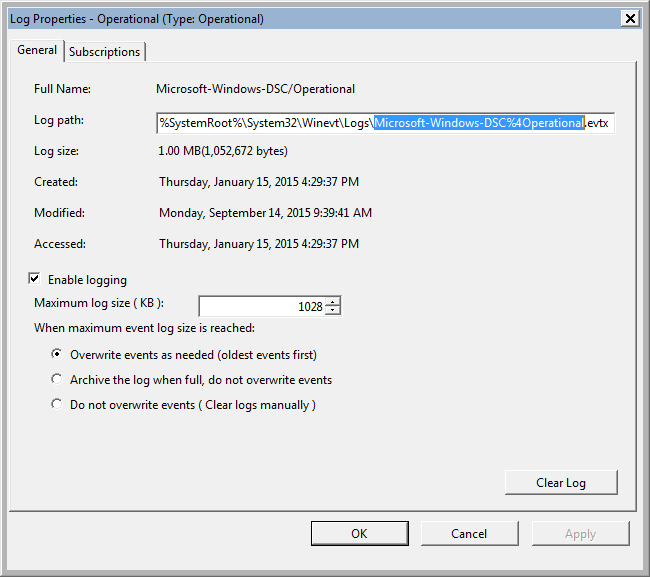Image resolution: width=650 pixels, height=577 pixels.
Task: Click the Full Name value Microsoft-Windows-DSC/Operational
Action: point(257,89)
